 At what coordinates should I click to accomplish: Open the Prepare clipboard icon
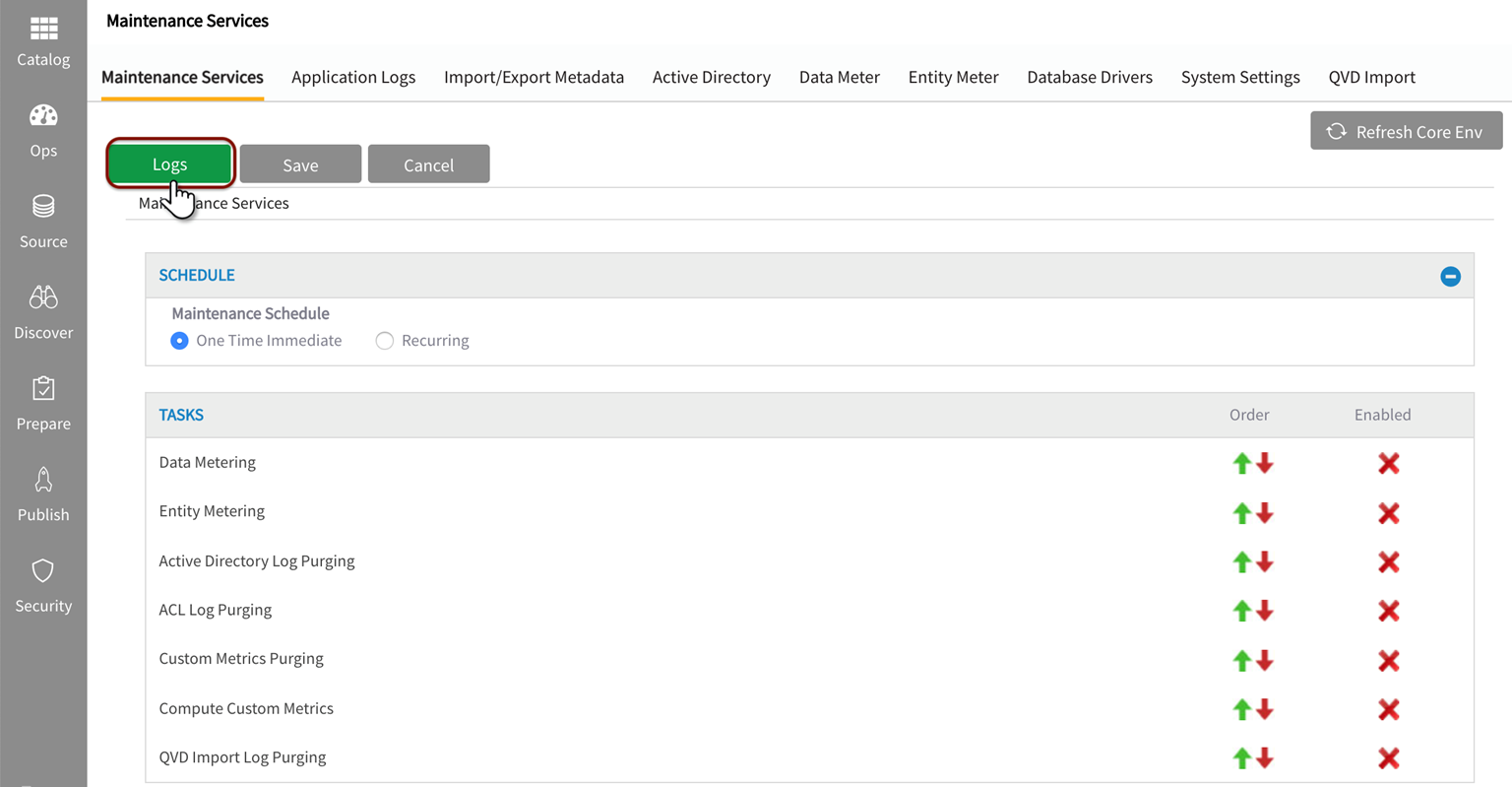(x=43, y=389)
